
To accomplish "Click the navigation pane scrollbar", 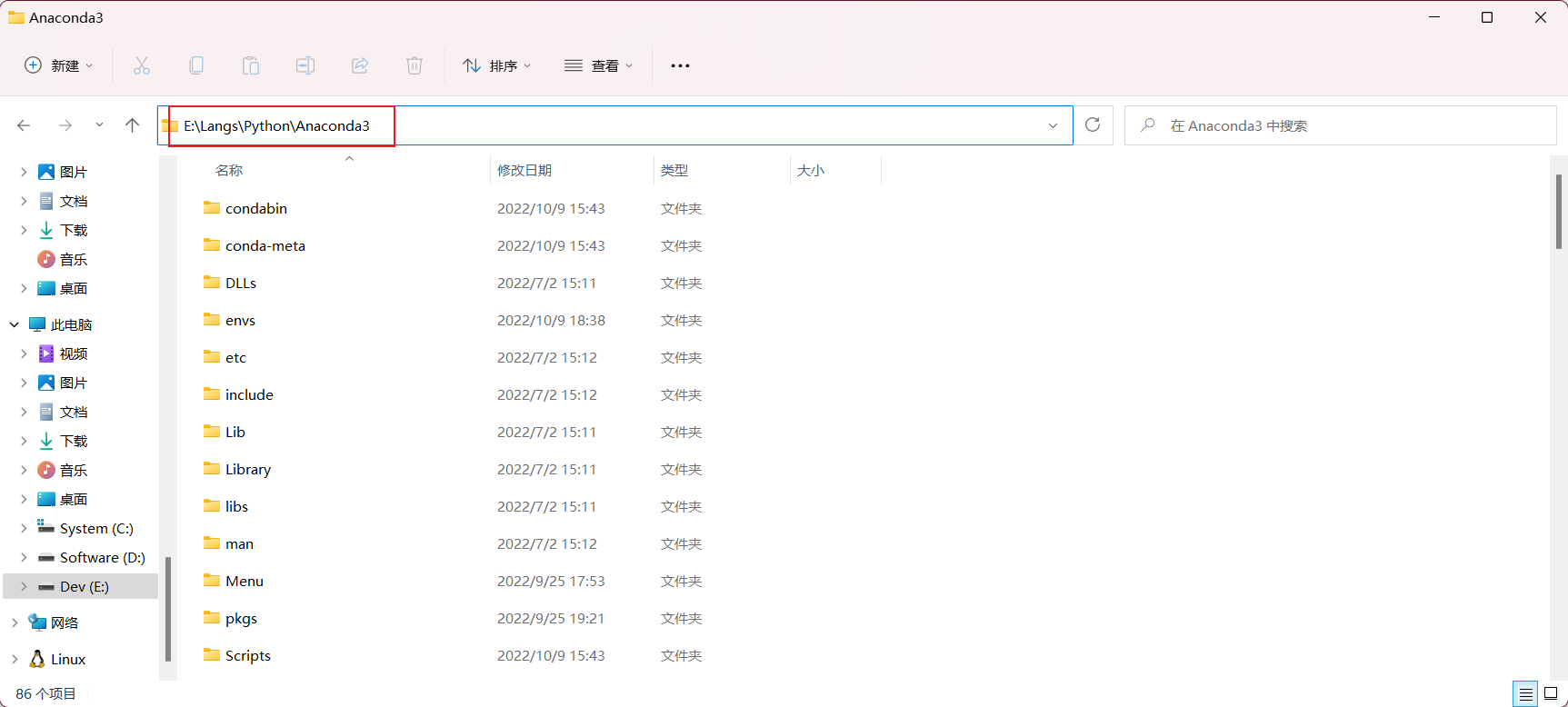I will tap(168, 609).
